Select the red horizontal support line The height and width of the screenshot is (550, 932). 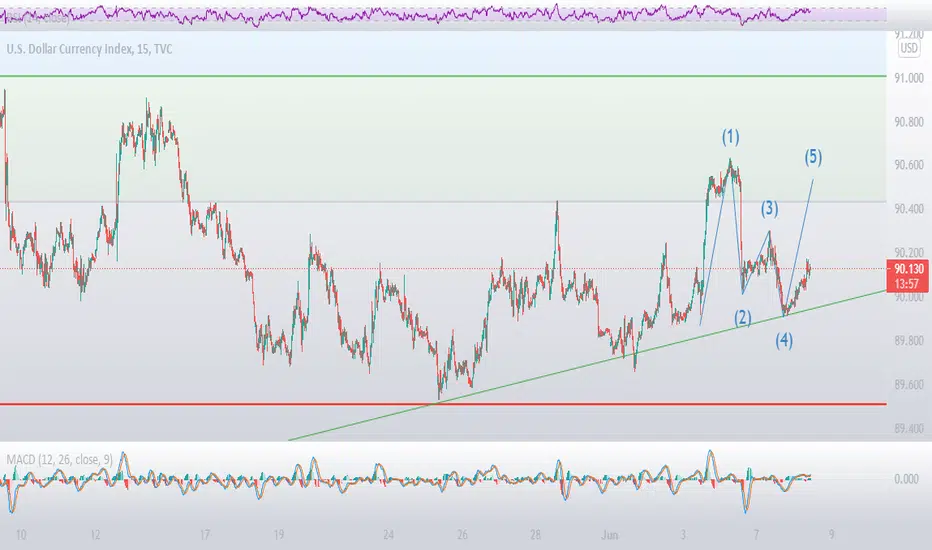click(x=443, y=404)
